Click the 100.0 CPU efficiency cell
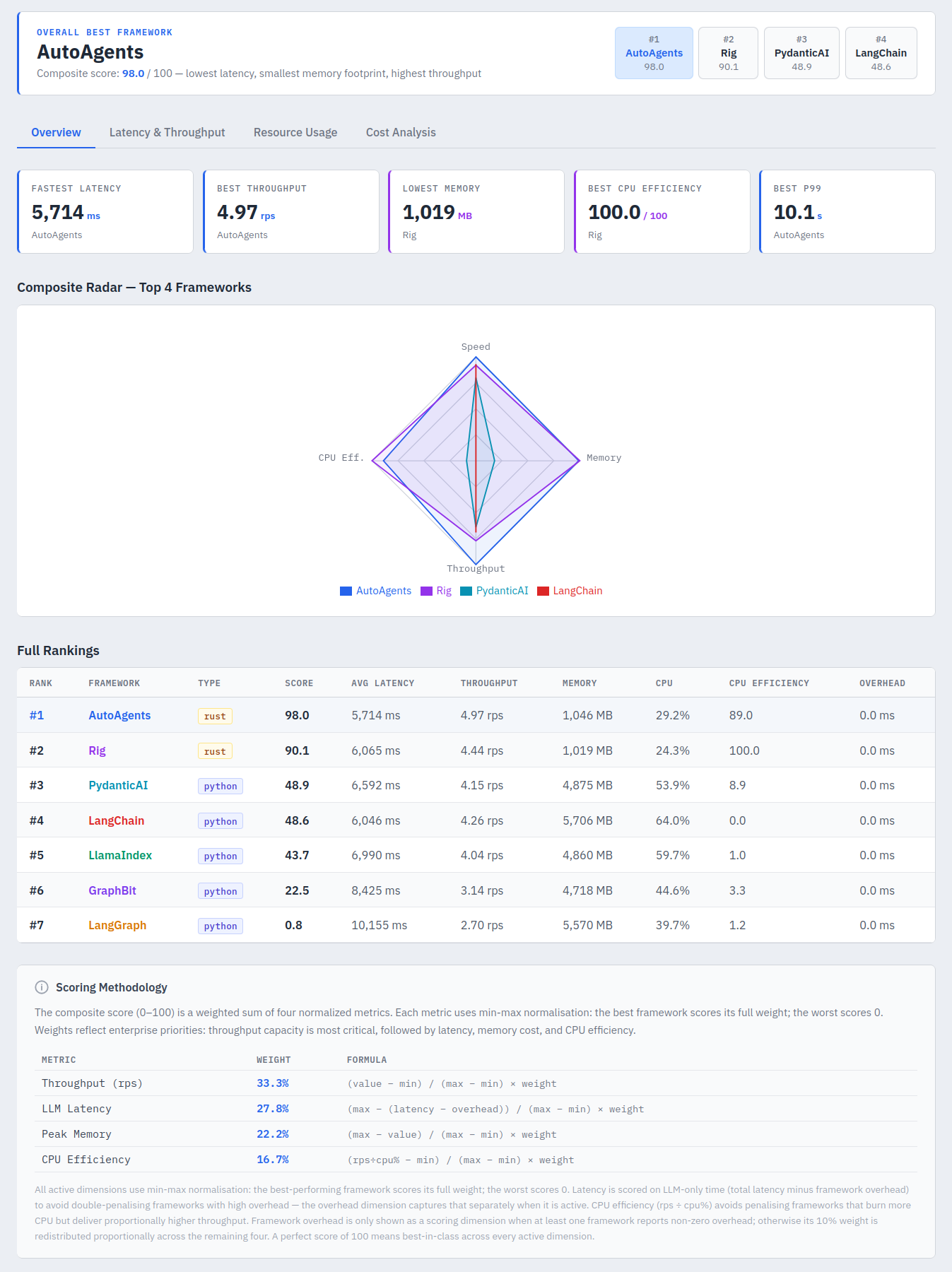This screenshot has height=1272, width=952. coord(744,750)
